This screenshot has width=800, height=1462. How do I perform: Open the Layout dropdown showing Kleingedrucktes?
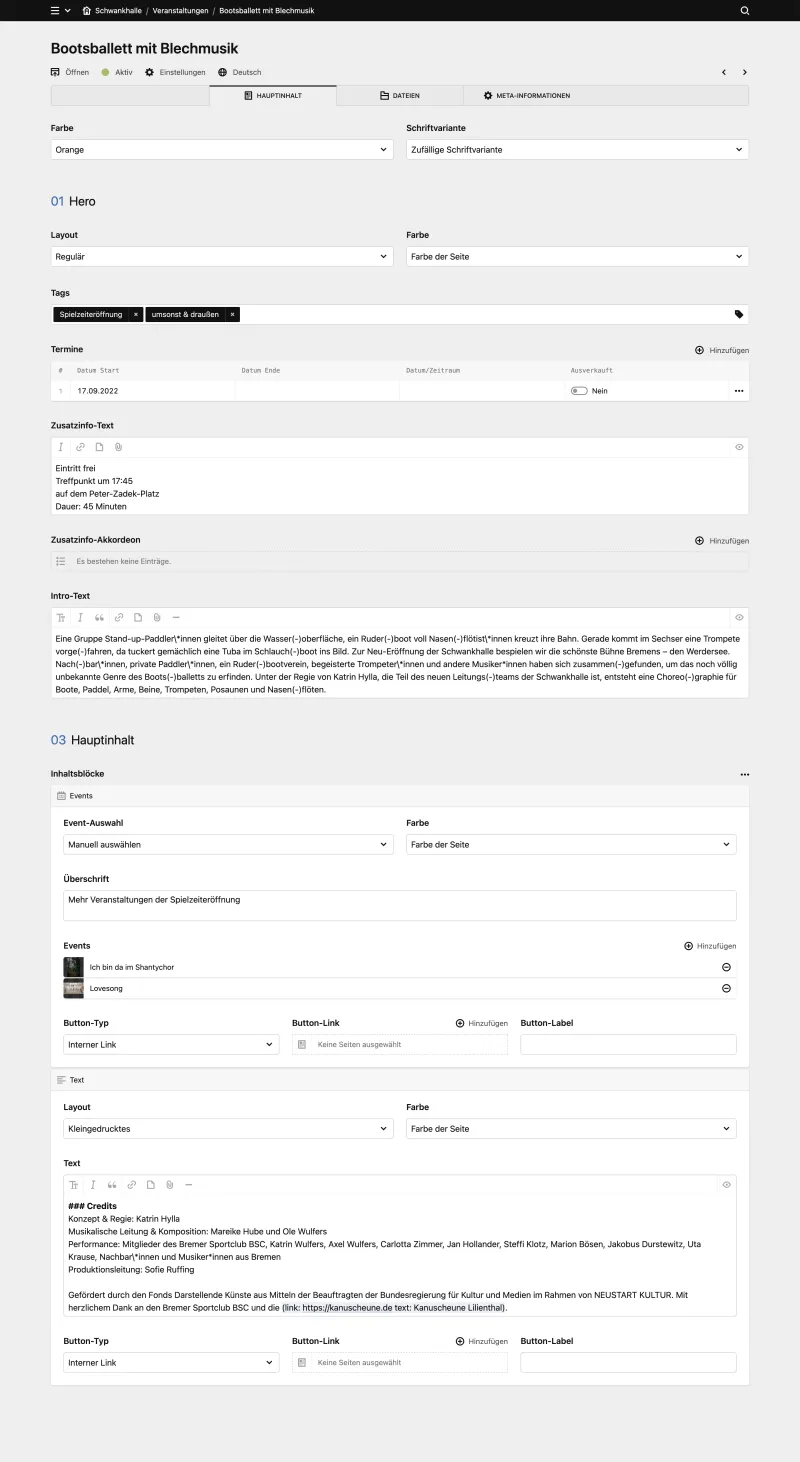pyautogui.click(x=228, y=1128)
